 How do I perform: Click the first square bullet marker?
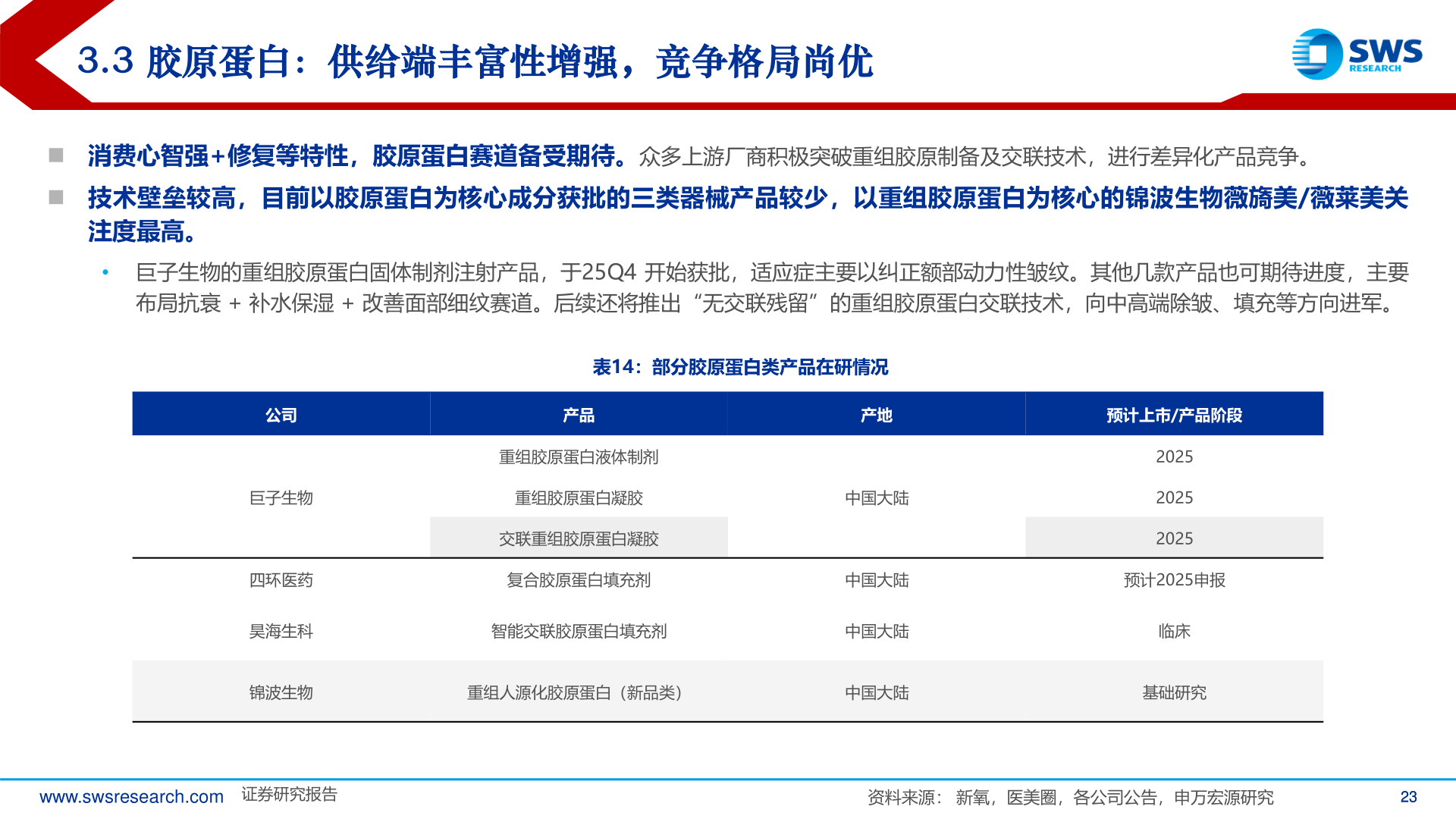[x=55, y=154]
